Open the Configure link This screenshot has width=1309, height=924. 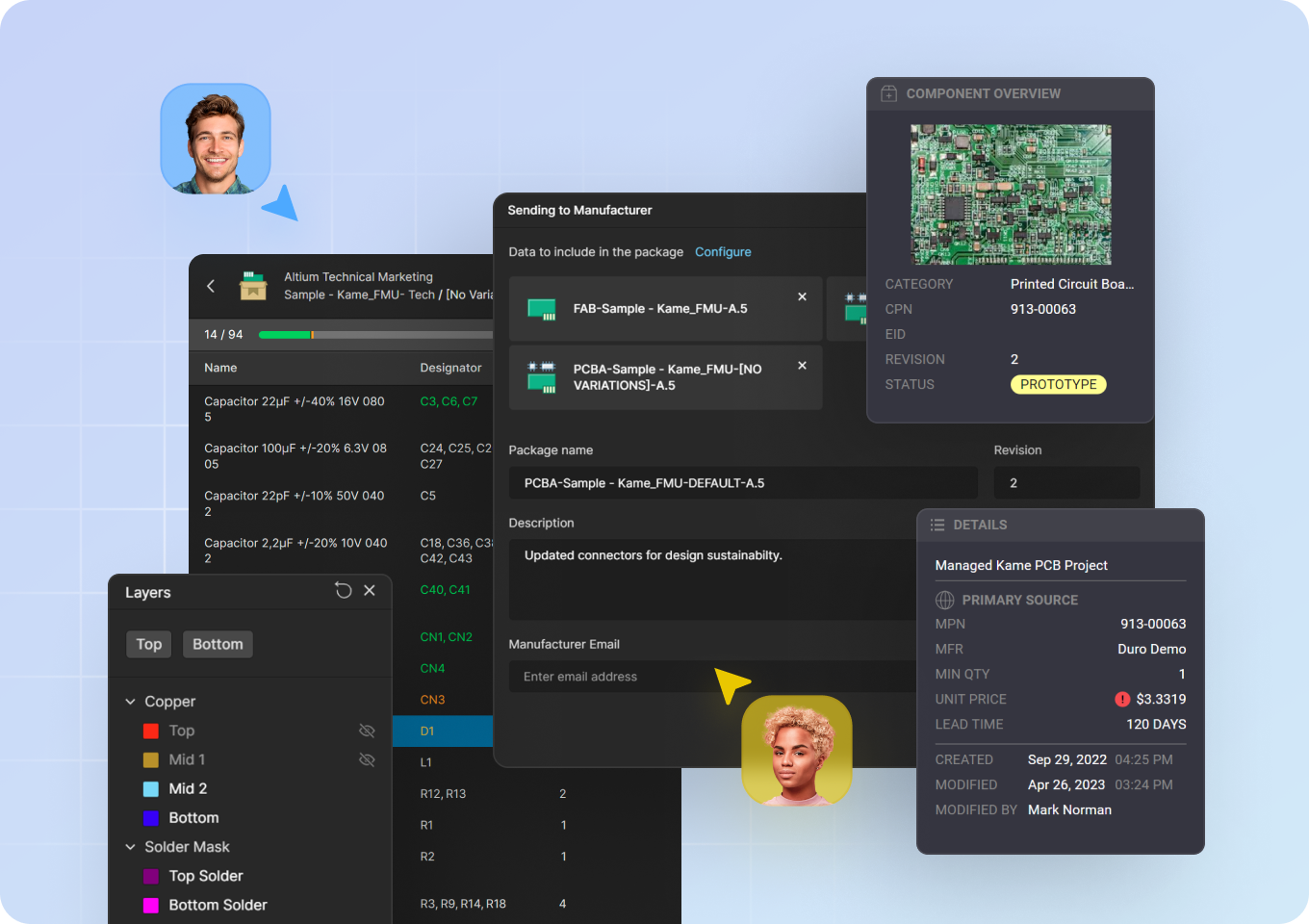point(723,252)
